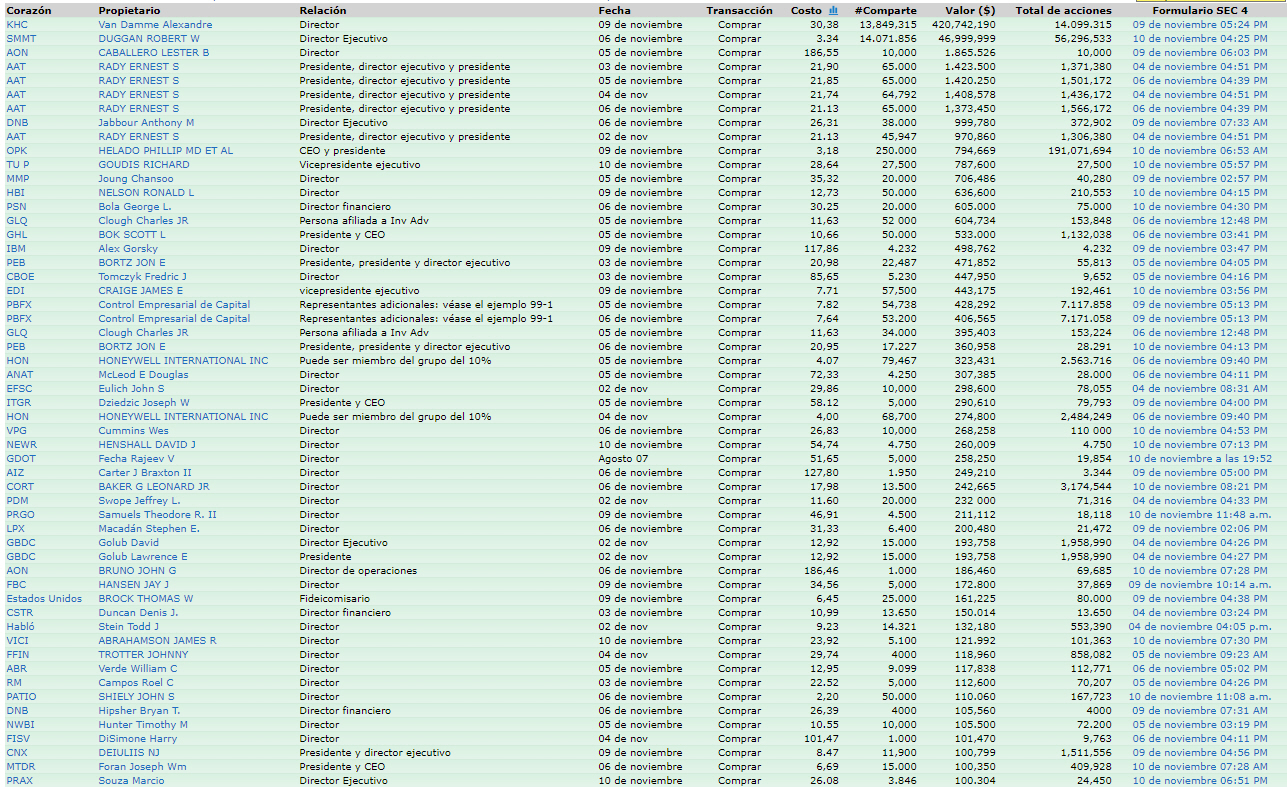Open the CBOE ticker link

(x=20, y=276)
